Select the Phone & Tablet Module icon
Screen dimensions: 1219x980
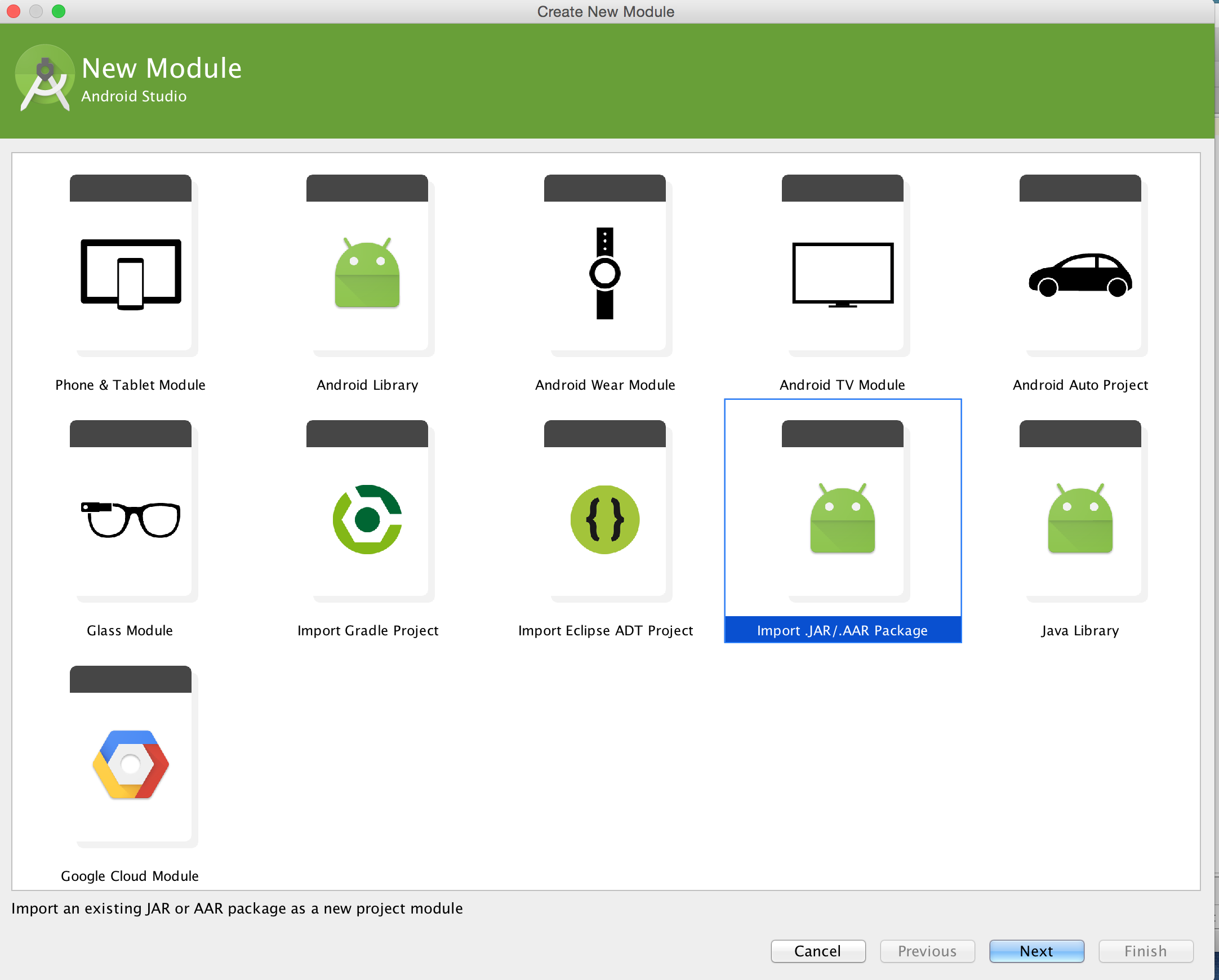click(x=131, y=274)
